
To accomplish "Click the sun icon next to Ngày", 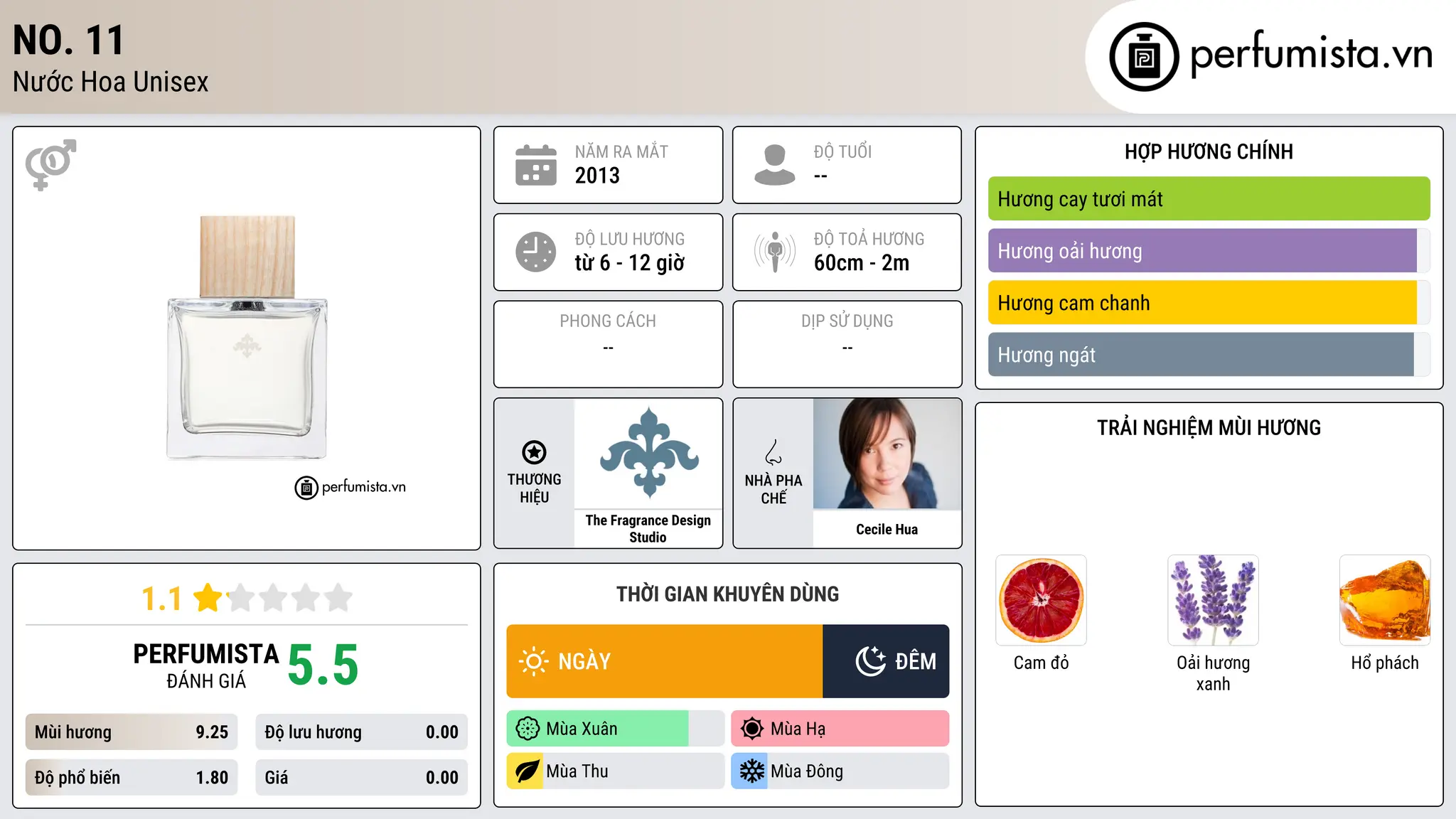I will coord(533,661).
